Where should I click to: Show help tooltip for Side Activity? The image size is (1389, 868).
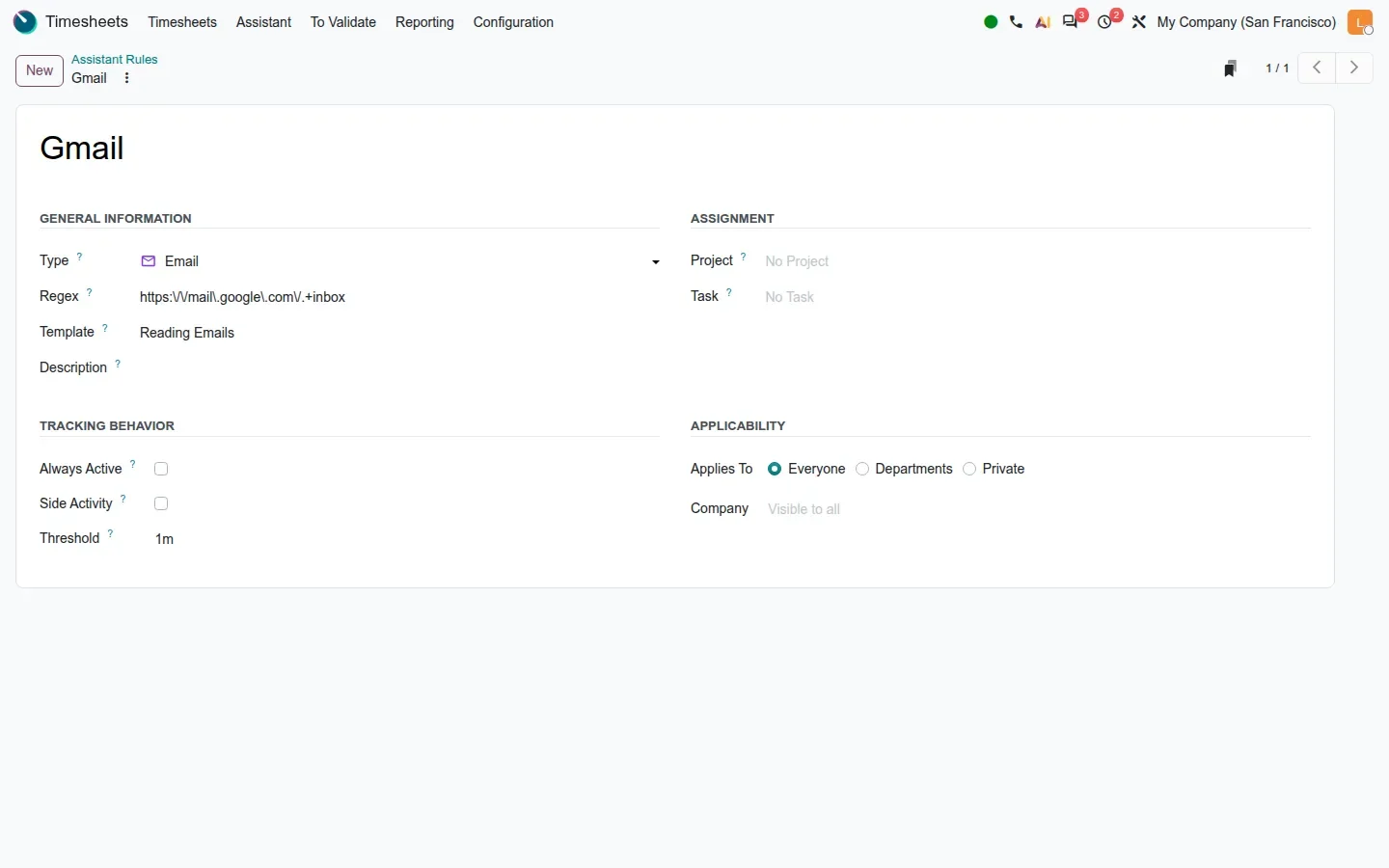[x=123, y=500]
